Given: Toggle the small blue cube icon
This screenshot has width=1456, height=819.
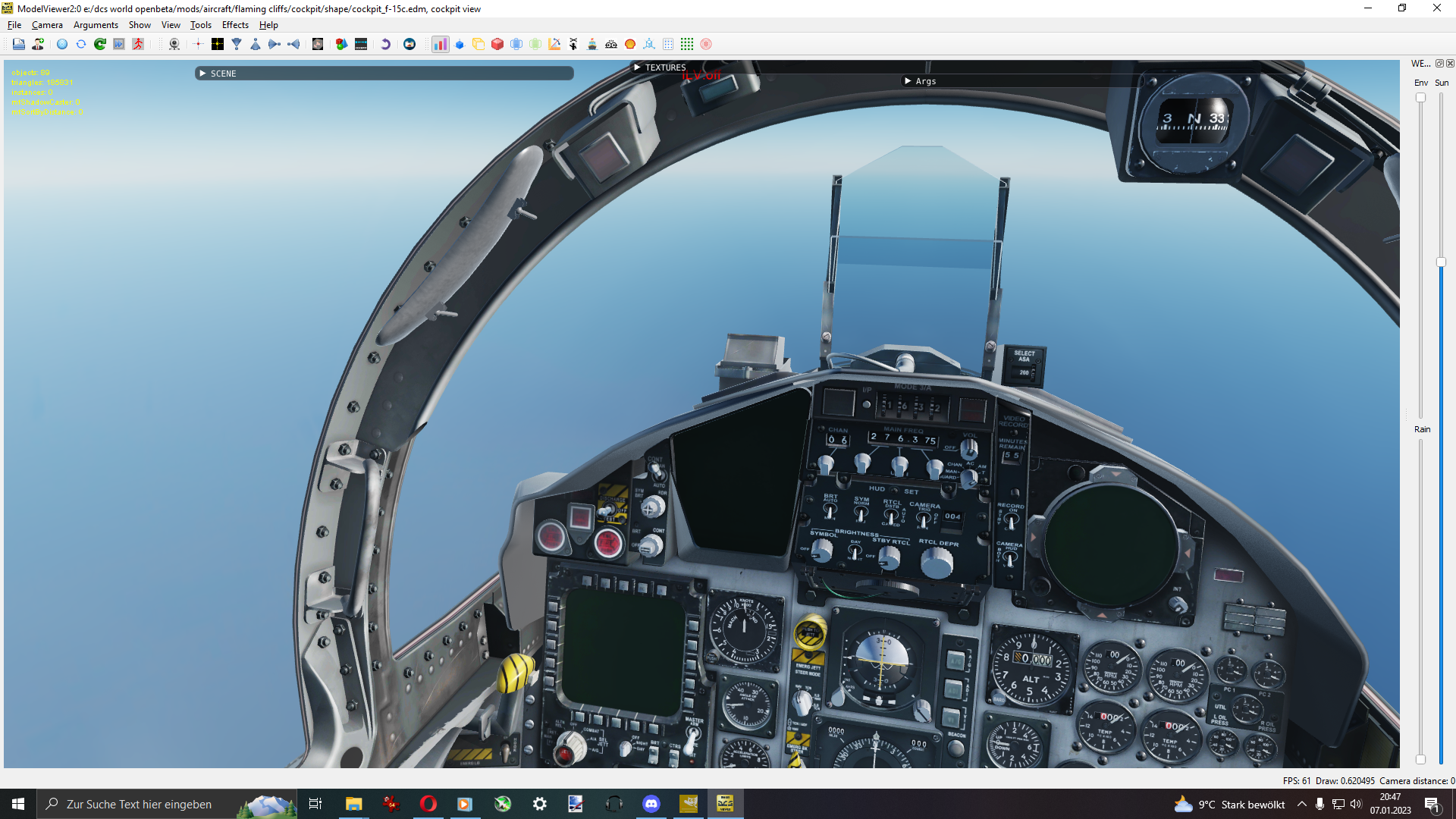Looking at the screenshot, I should [460, 44].
